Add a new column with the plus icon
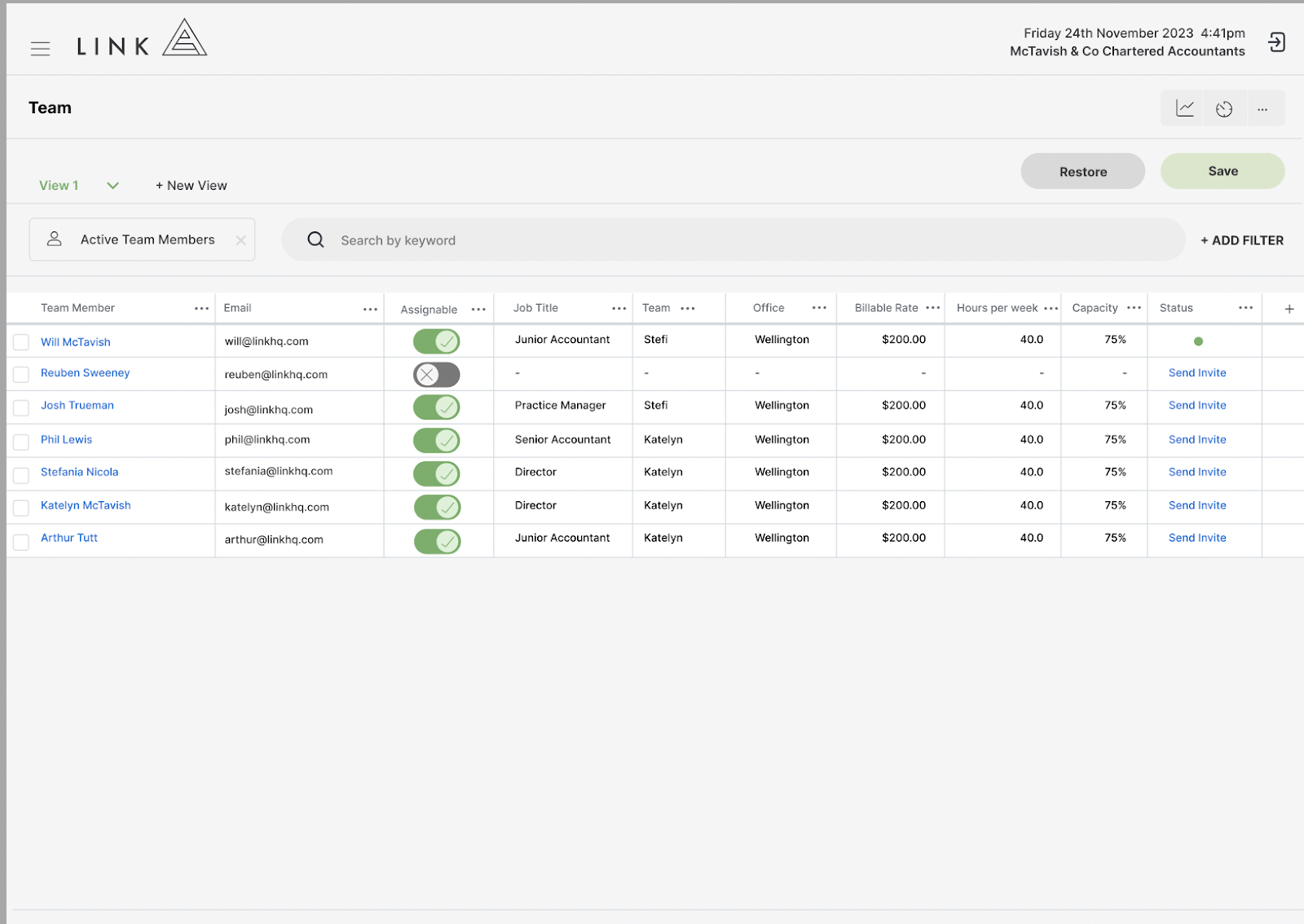This screenshot has width=1304, height=924. click(1289, 308)
